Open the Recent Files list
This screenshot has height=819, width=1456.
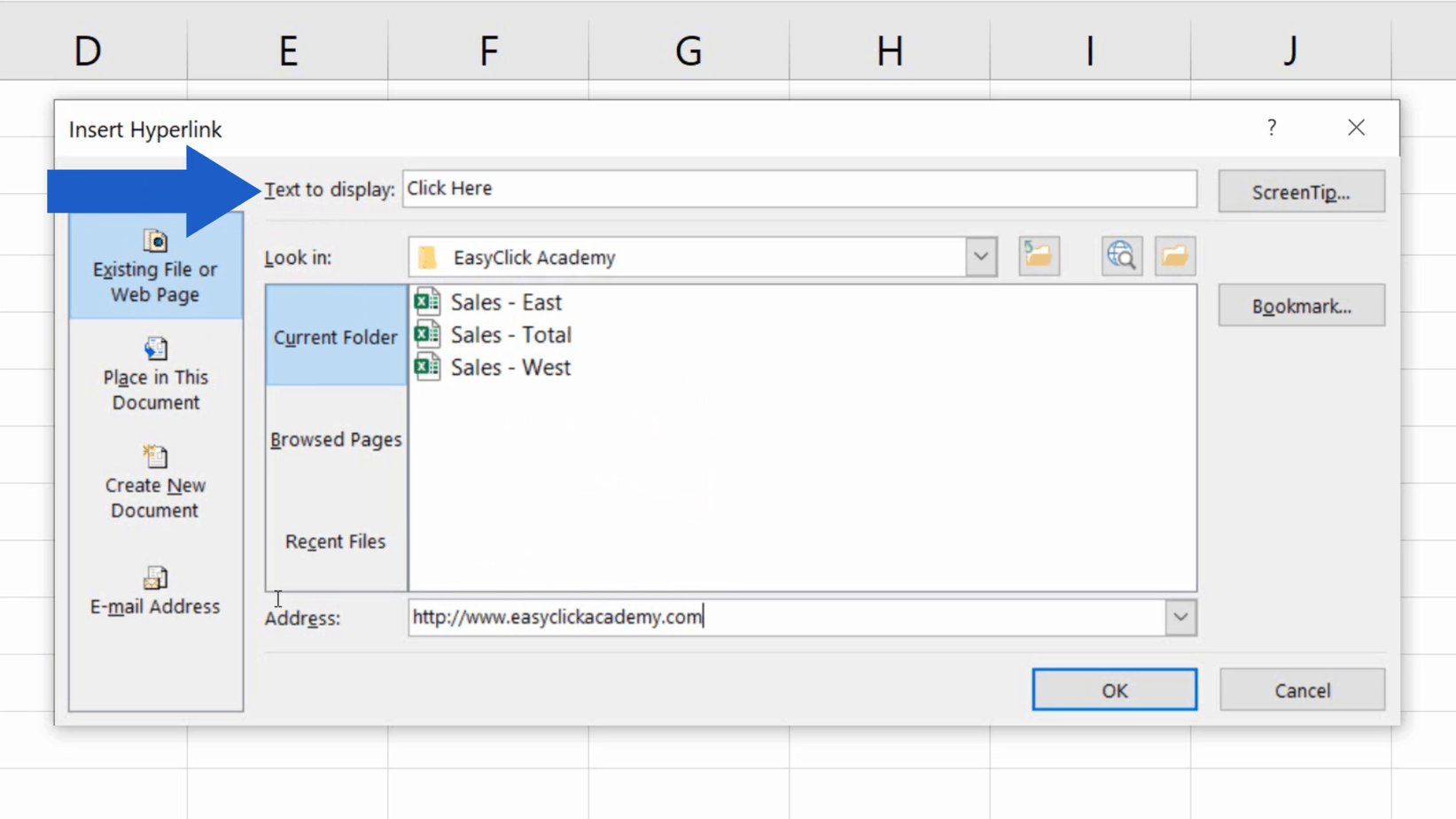point(335,541)
